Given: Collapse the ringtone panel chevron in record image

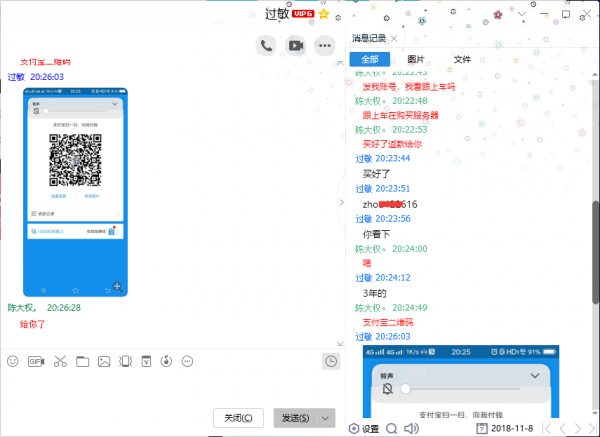Looking at the screenshot, I should 535,376.
